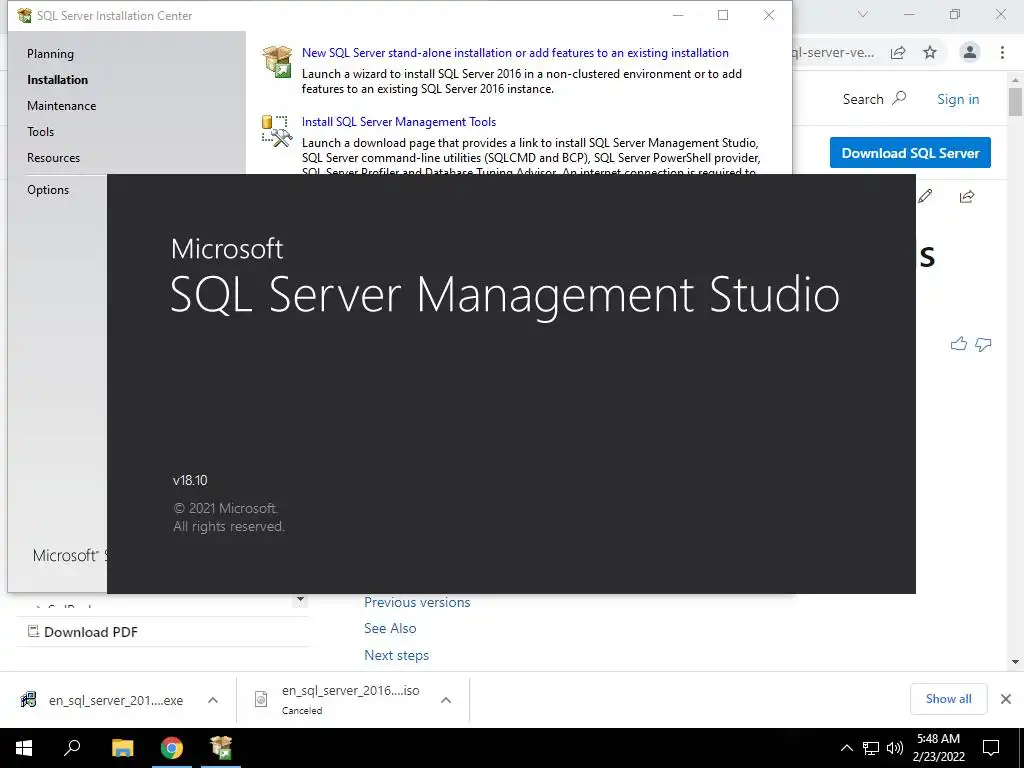Screen dimensions: 1024x768
Task: Open File Explorer from taskbar
Action: pyautogui.click(x=122, y=748)
